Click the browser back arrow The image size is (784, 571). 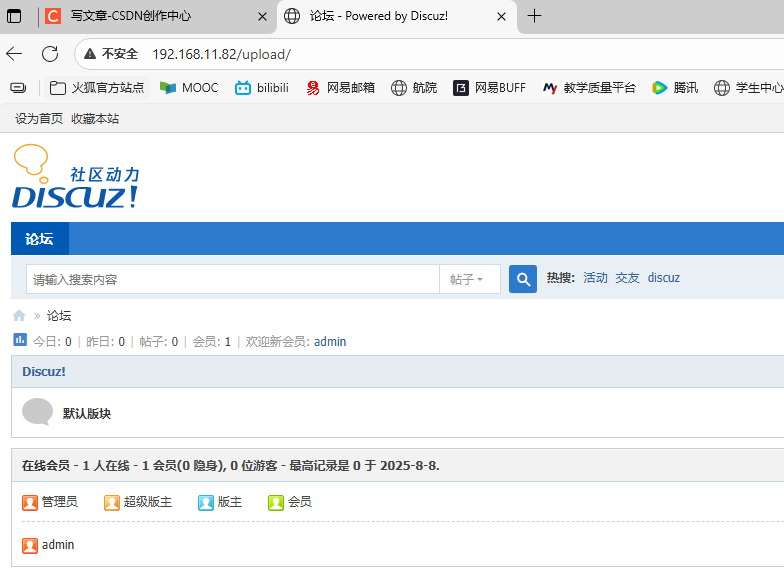(x=14, y=54)
